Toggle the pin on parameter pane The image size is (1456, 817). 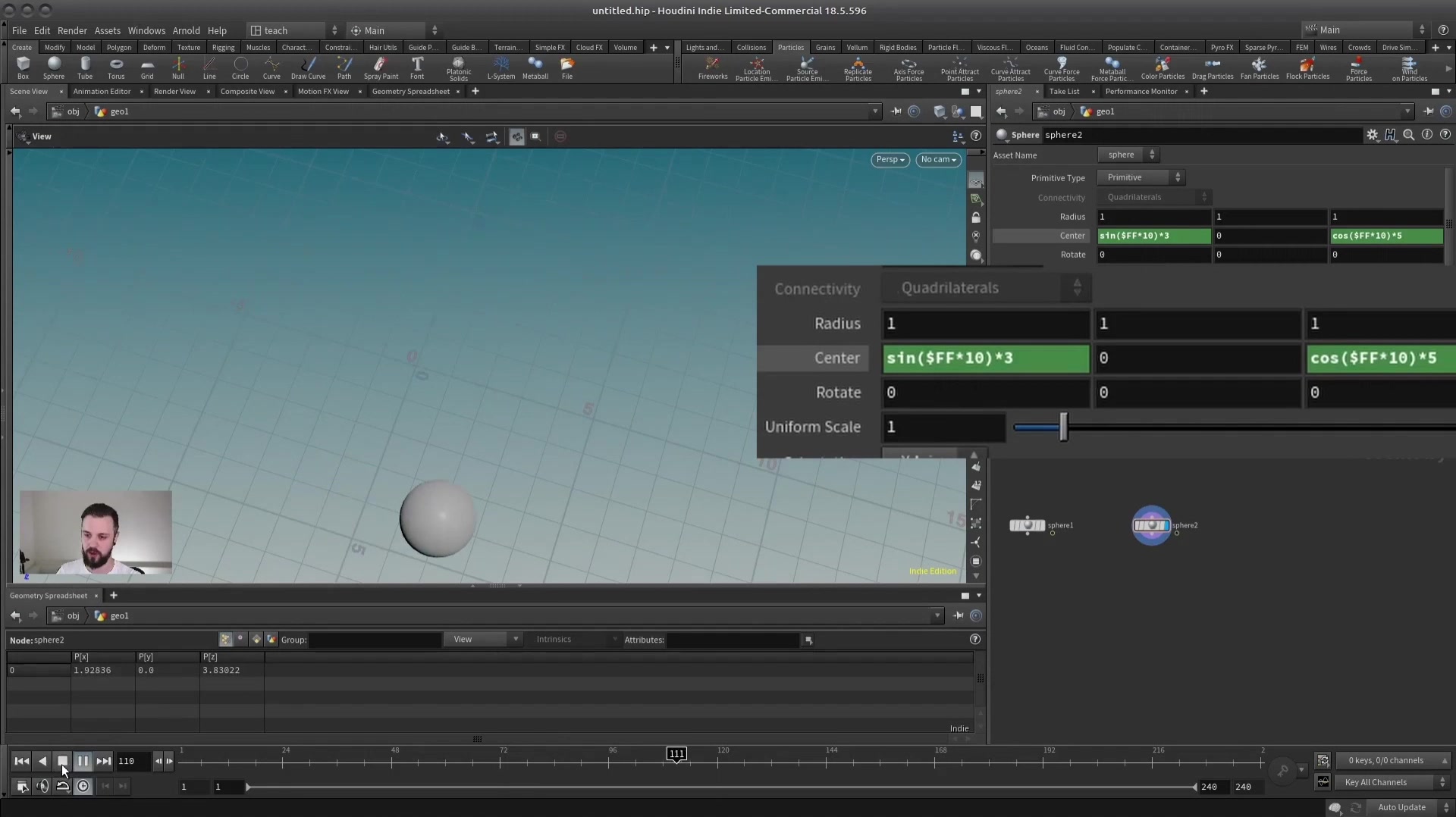click(1428, 111)
